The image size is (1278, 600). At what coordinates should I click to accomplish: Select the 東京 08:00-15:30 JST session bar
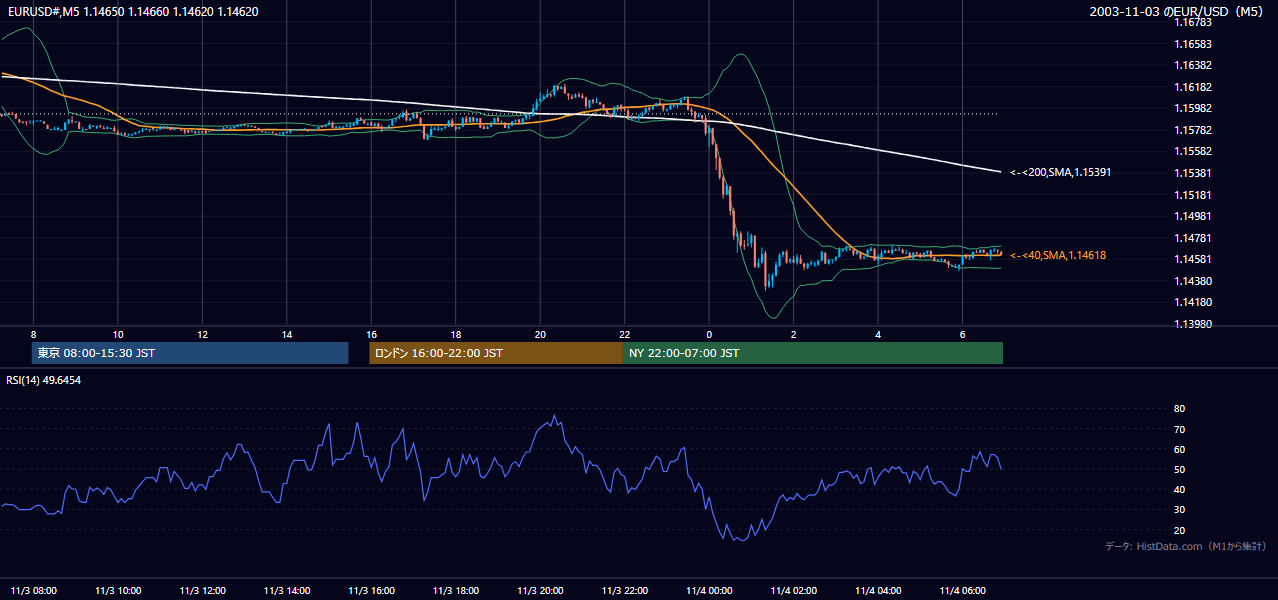[x=190, y=353]
